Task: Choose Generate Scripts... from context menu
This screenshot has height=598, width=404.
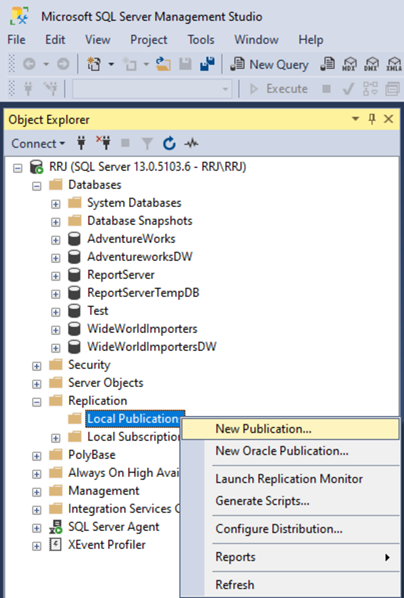Action: coord(290,501)
